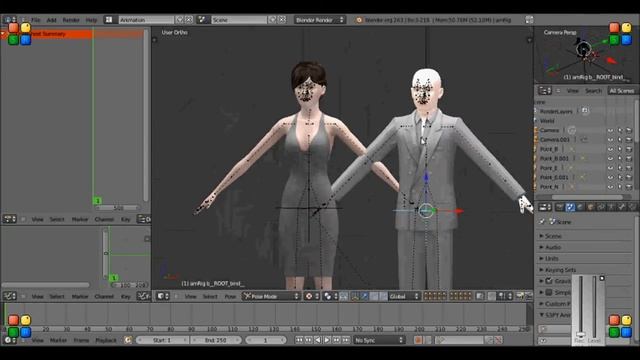
Task: Edit the Animation layout name field
Action: (x=146, y=20)
